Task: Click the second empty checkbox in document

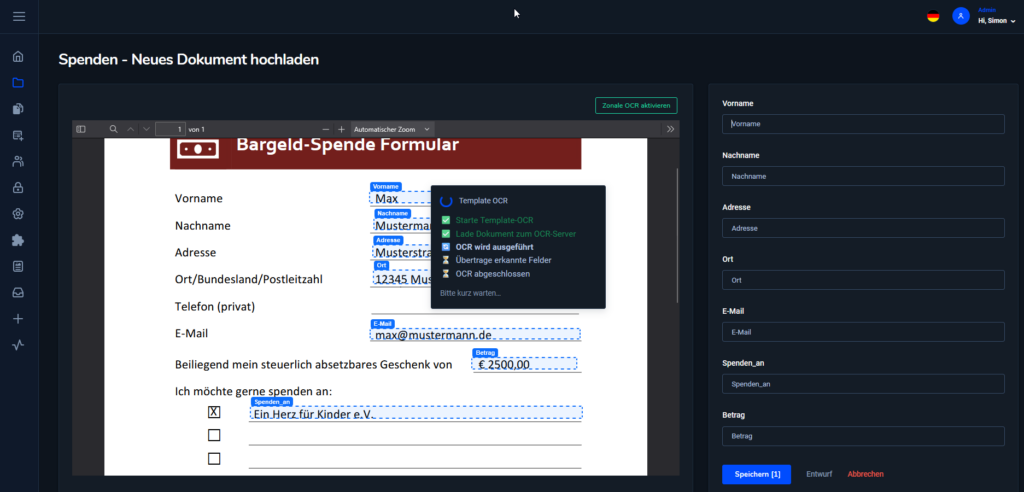Action: click(x=214, y=435)
